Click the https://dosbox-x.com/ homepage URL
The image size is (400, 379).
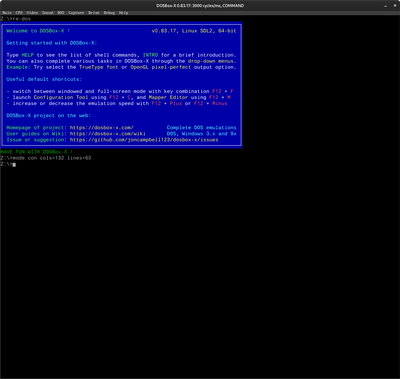102,128
